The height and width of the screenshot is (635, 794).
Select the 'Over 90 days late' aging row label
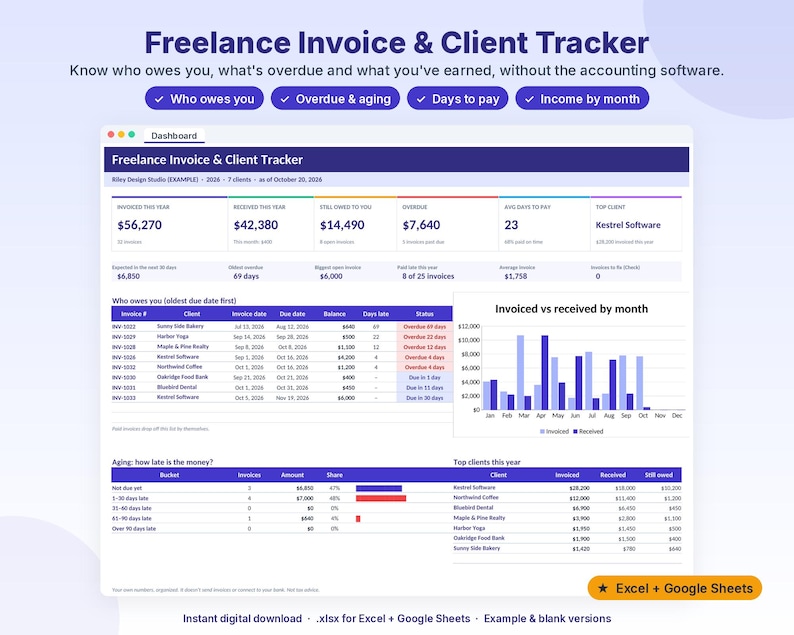134,529
